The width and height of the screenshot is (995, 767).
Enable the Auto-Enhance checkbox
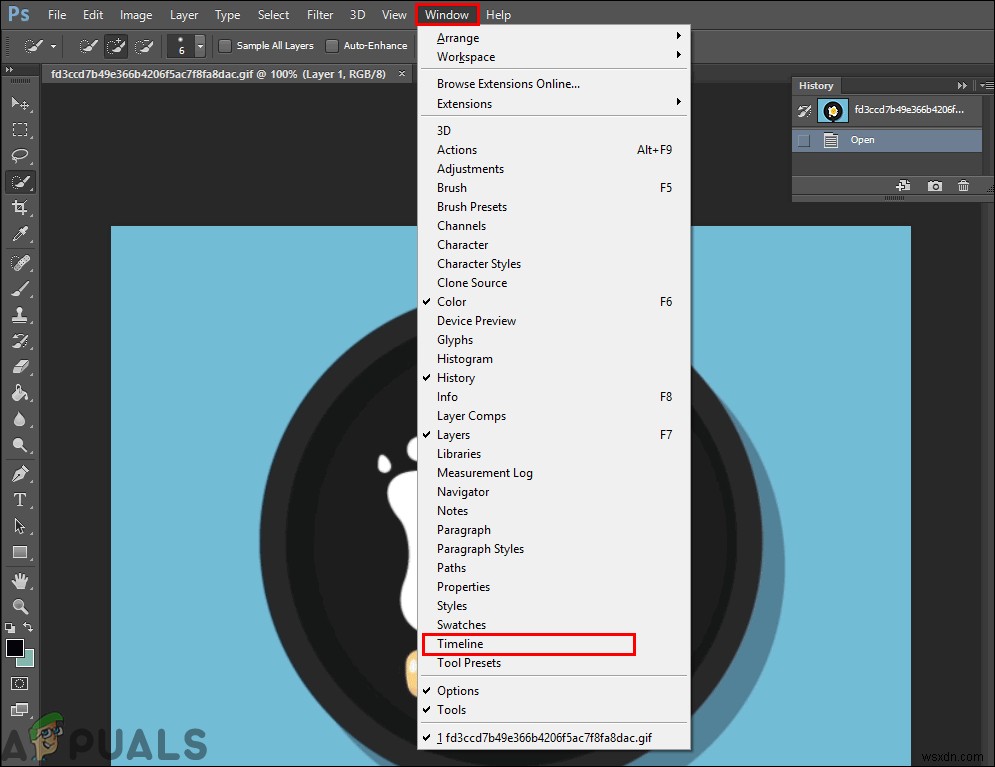coord(330,45)
